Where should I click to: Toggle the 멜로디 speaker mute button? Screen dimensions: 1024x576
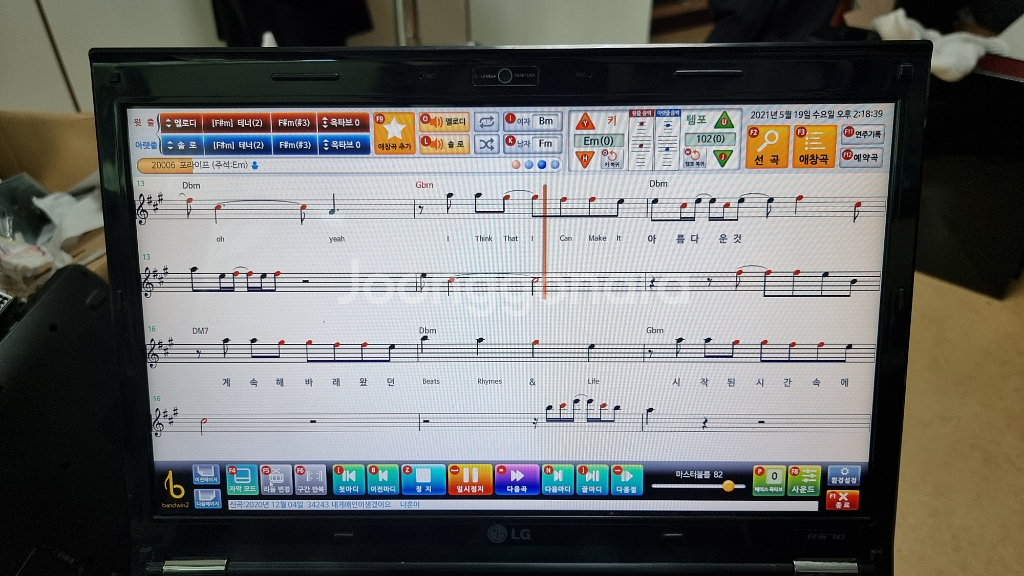click(x=444, y=122)
